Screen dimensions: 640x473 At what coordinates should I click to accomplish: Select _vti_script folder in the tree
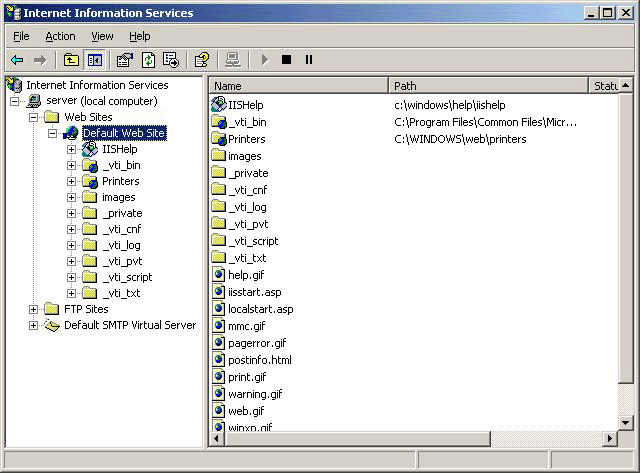click(127, 277)
